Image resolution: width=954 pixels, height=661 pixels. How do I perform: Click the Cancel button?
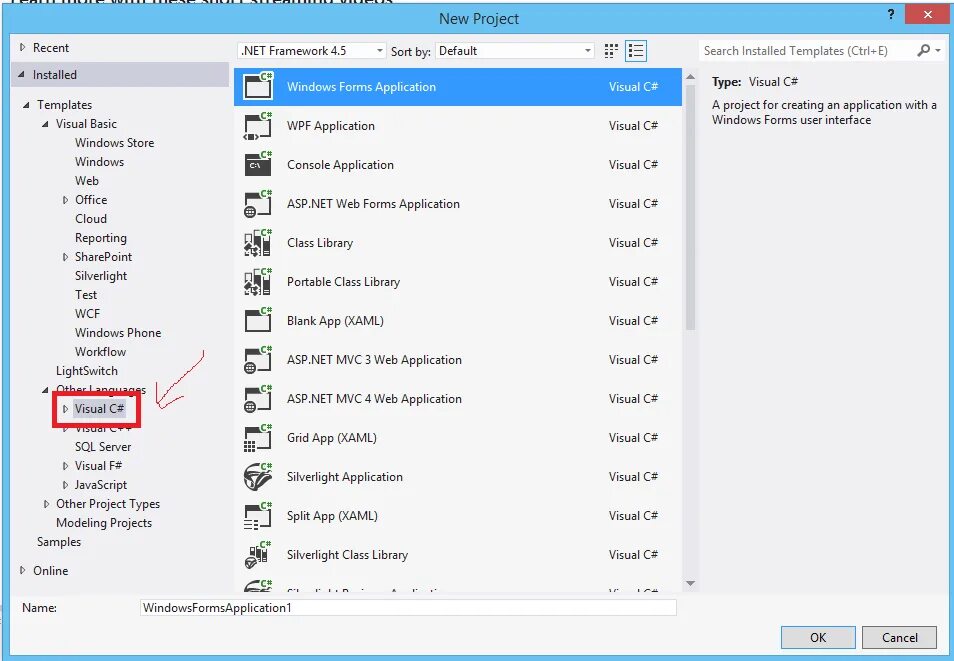point(899,637)
